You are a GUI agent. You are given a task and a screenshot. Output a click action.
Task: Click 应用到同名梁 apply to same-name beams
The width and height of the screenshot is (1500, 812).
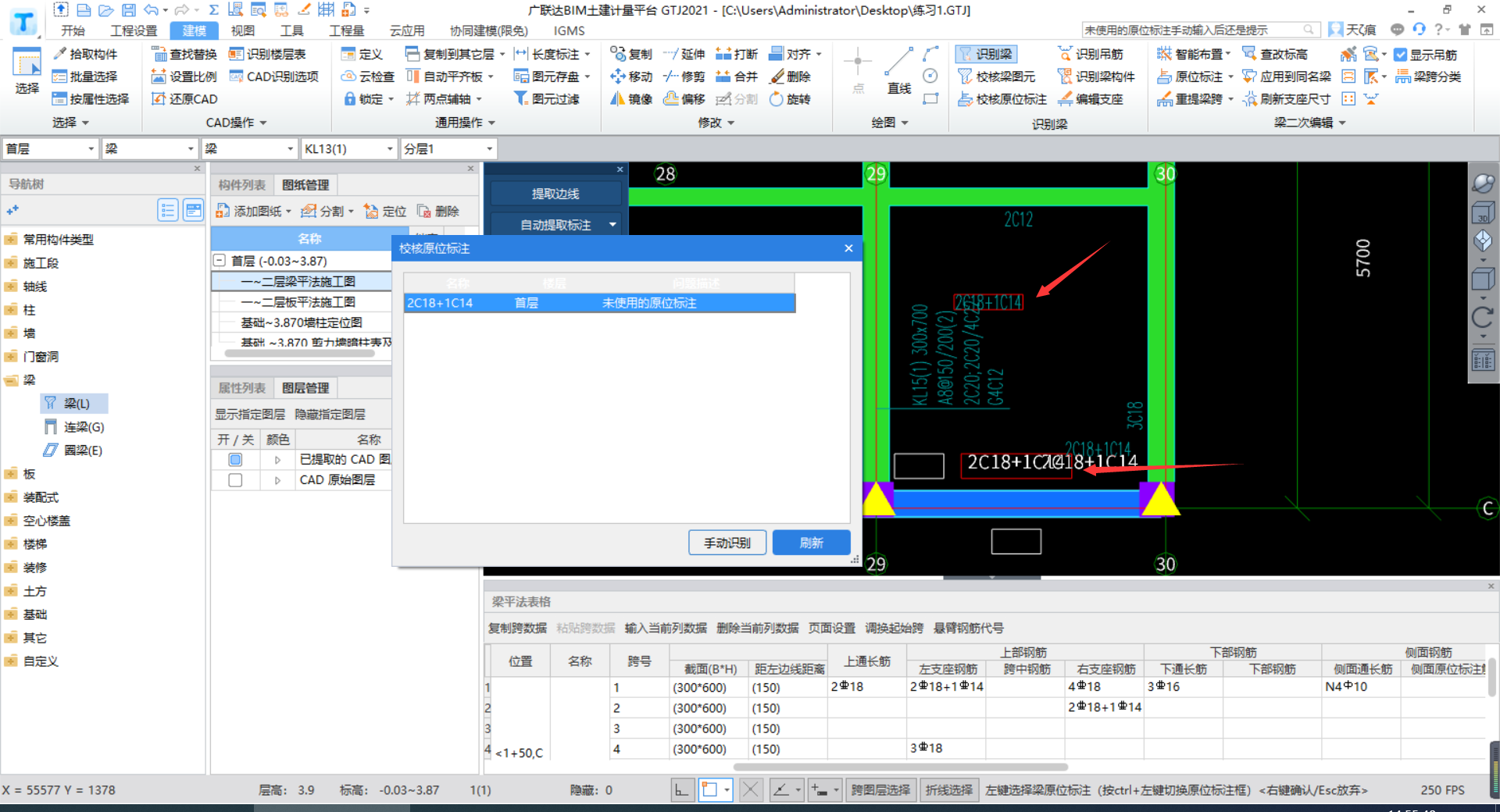pos(1287,77)
